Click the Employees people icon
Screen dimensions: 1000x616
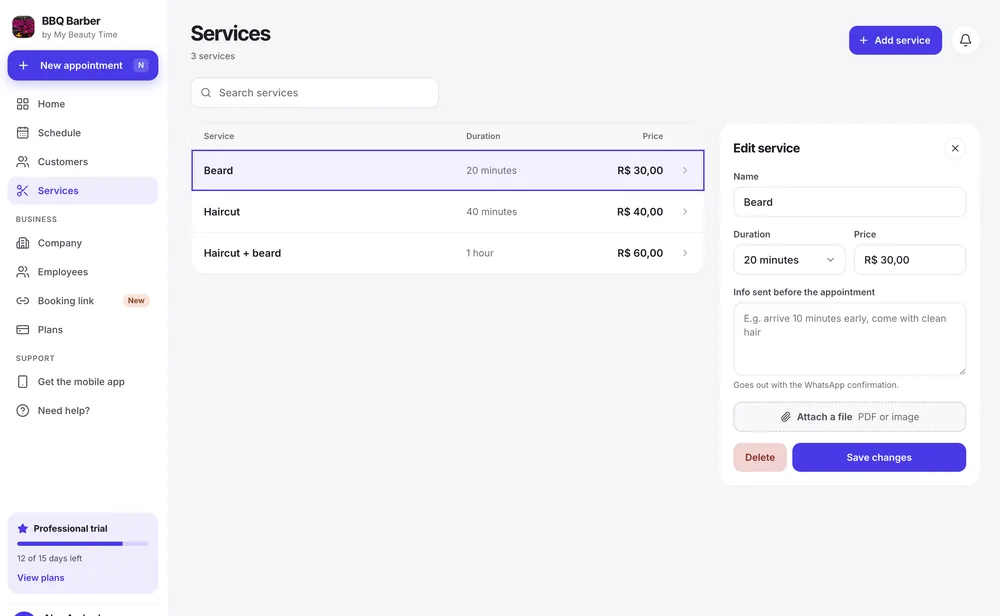point(23,272)
